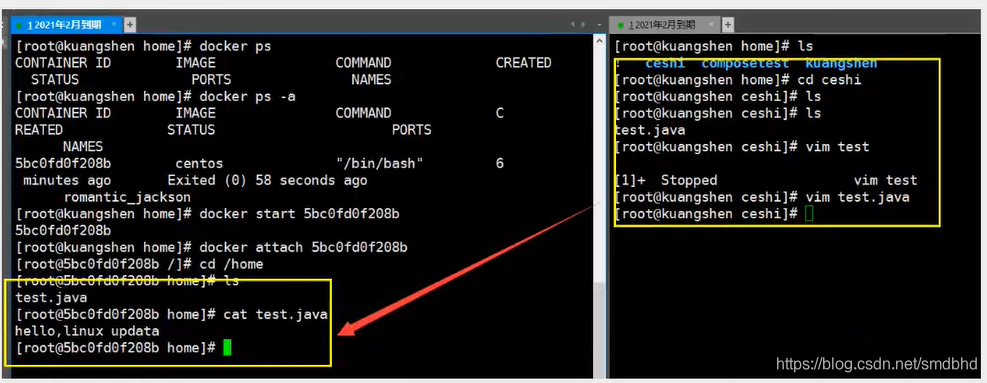
Task: Click 'romantic_jackson' container name
Action: [127, 197]
